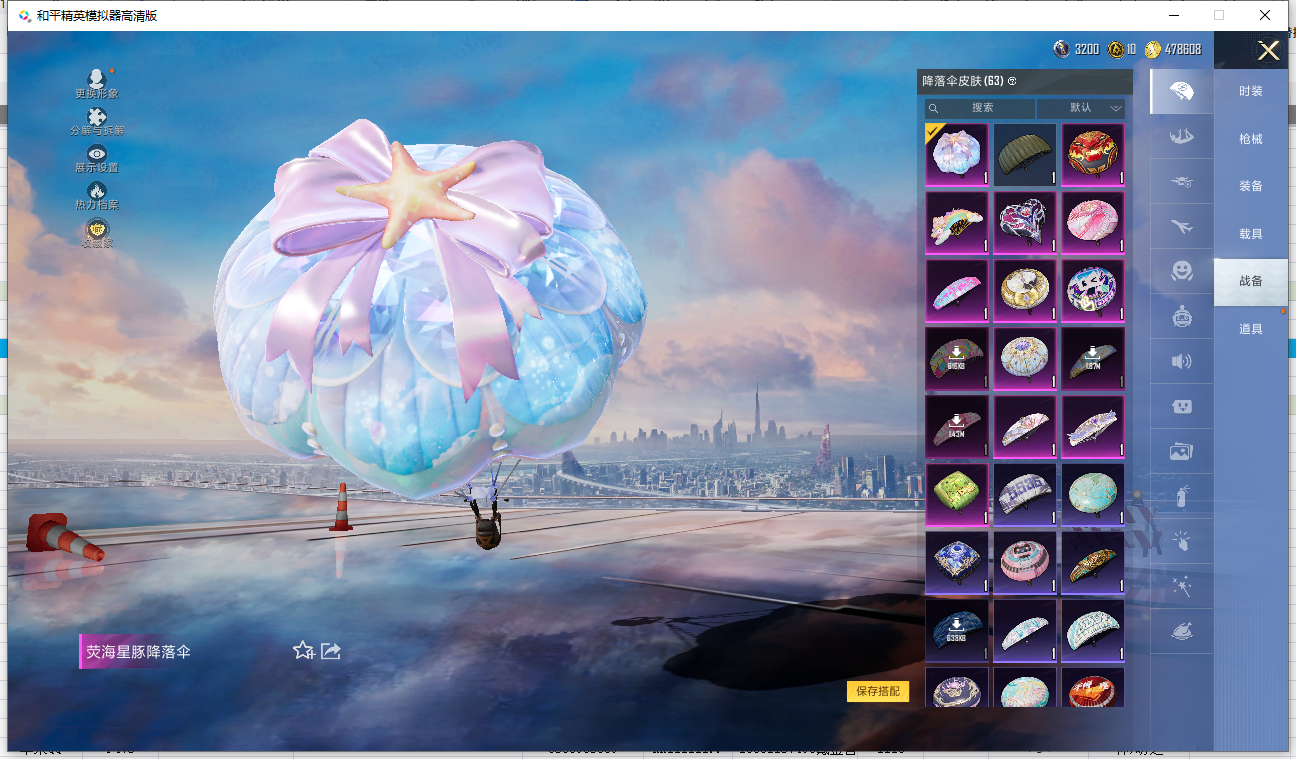Click the lightning coin icon beside 478608
Image resolution: width=1296 pixels, height=759 pixels.
(x=1153, y=49)
